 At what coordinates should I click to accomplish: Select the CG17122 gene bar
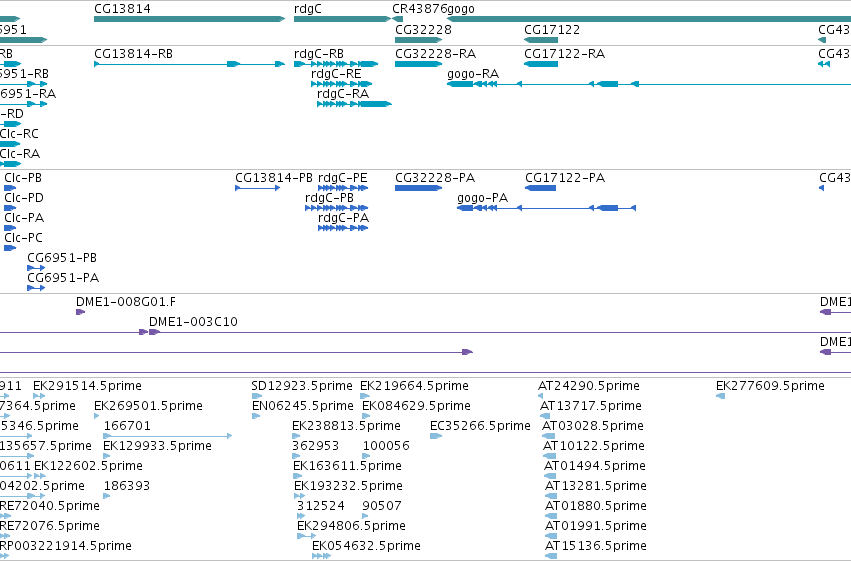tap(541, 40)
